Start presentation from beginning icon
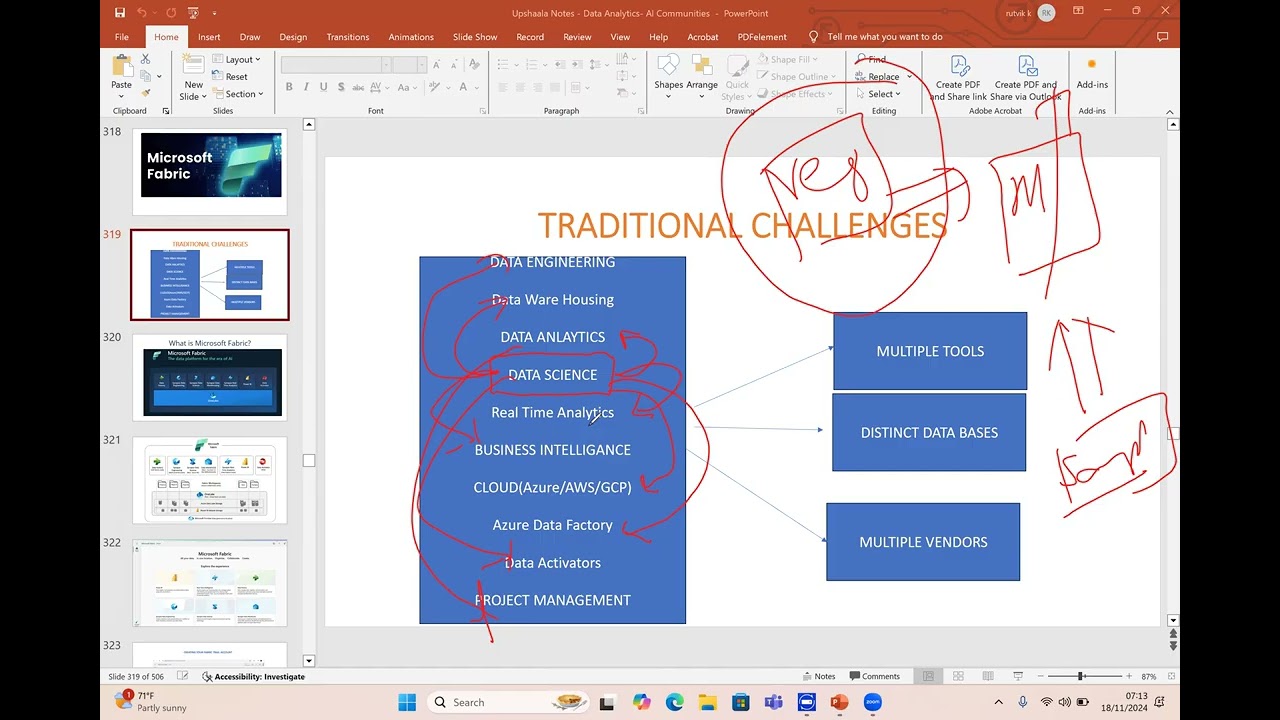Screen dimensions: 1280x720 point(191,13)
